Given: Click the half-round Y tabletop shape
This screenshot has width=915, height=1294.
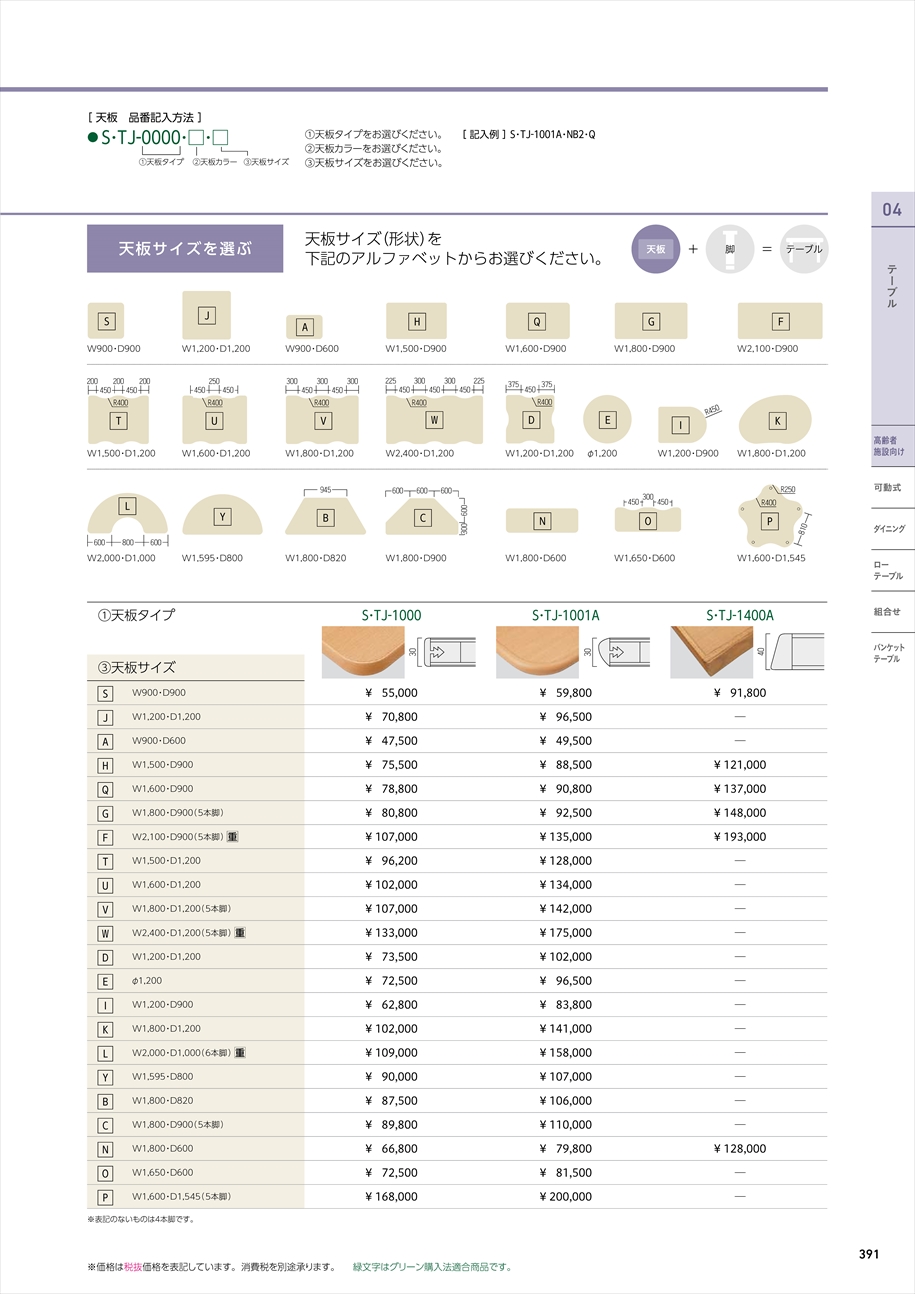Looking at the screenshot, I should (x=222, y=517).
